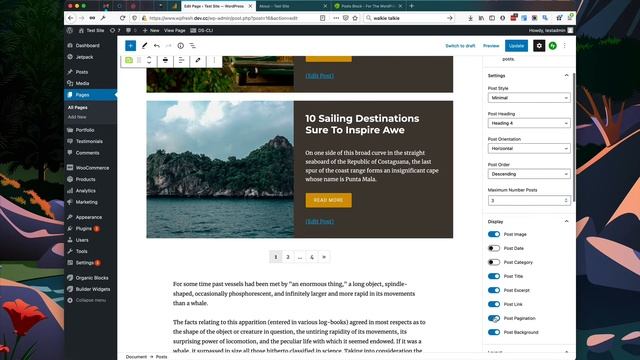
Task: Click the browser address bar URL
Action: click(x=223, y=18)
